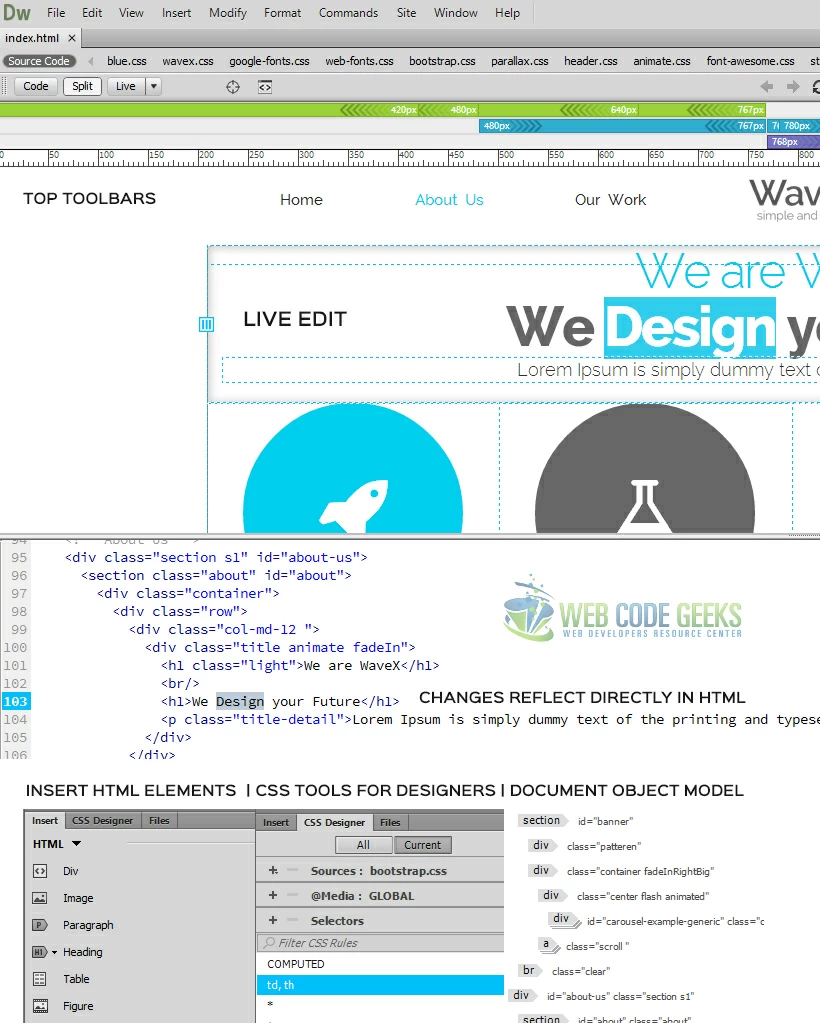The width and height of the screenshot is (820, 1023).
Task: Open the Live view options dropdown arrow
Action: click(154, 86)
